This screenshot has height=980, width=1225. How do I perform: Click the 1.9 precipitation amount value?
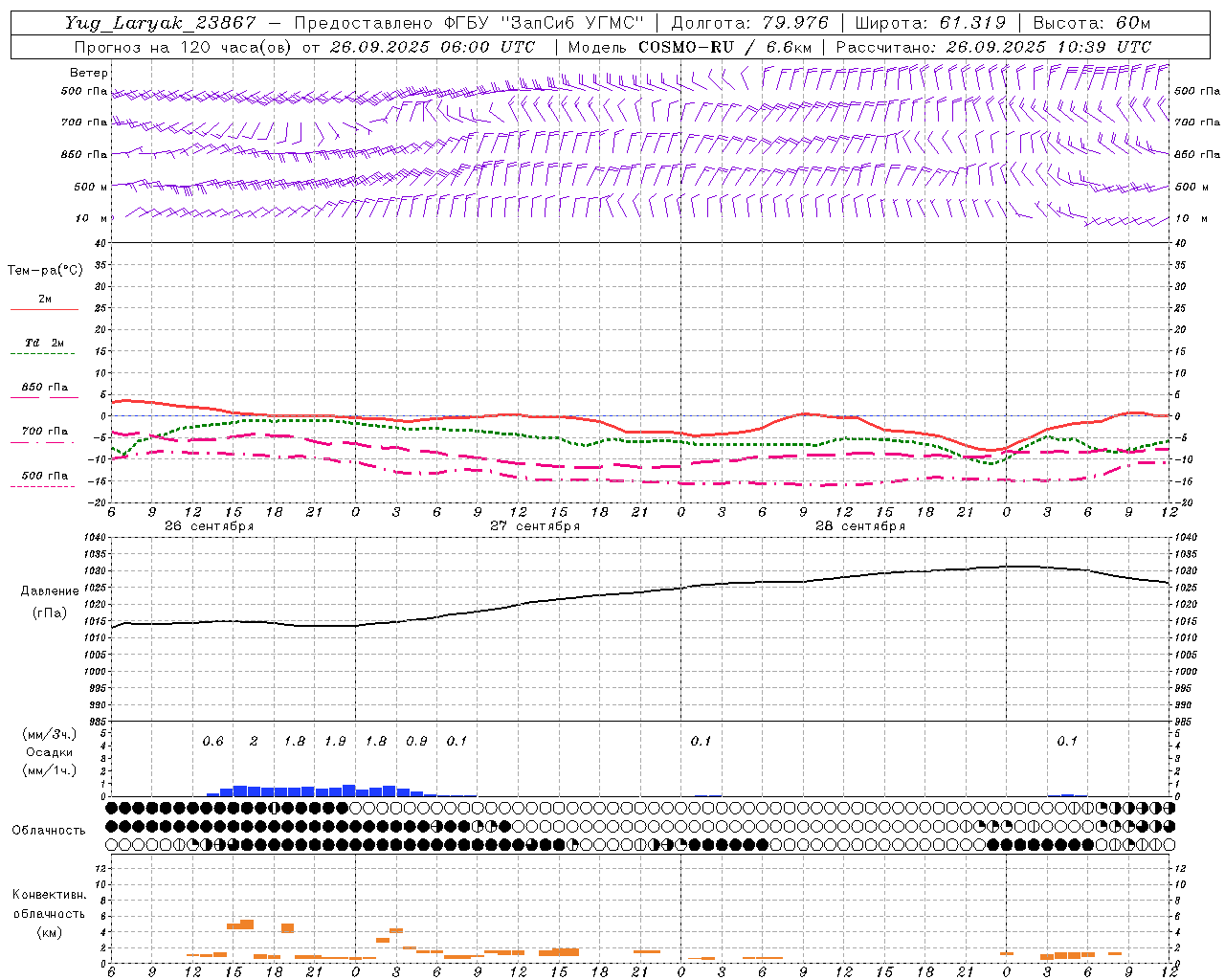click(x=335, y=741)
